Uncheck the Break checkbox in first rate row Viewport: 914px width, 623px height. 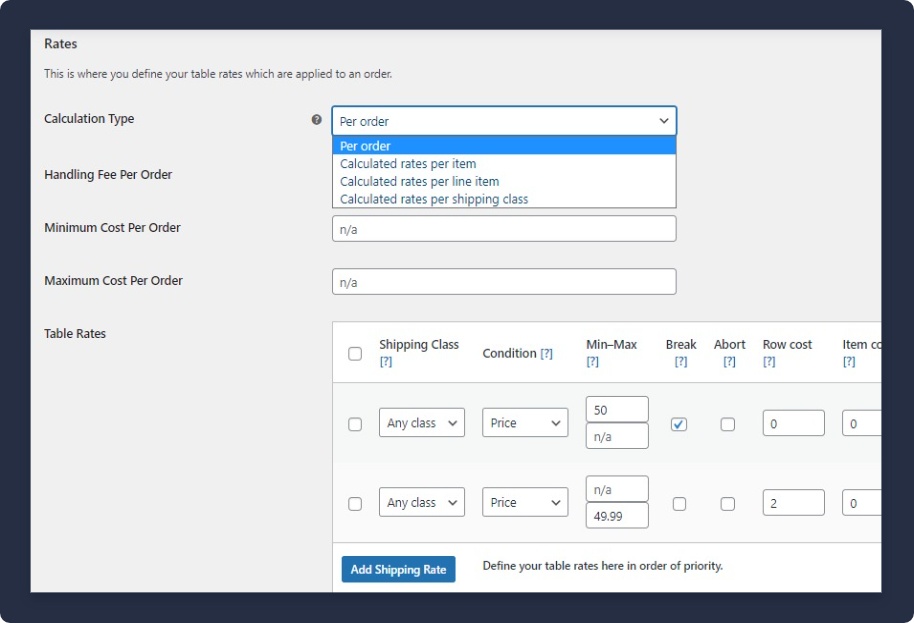pos(679,424)
